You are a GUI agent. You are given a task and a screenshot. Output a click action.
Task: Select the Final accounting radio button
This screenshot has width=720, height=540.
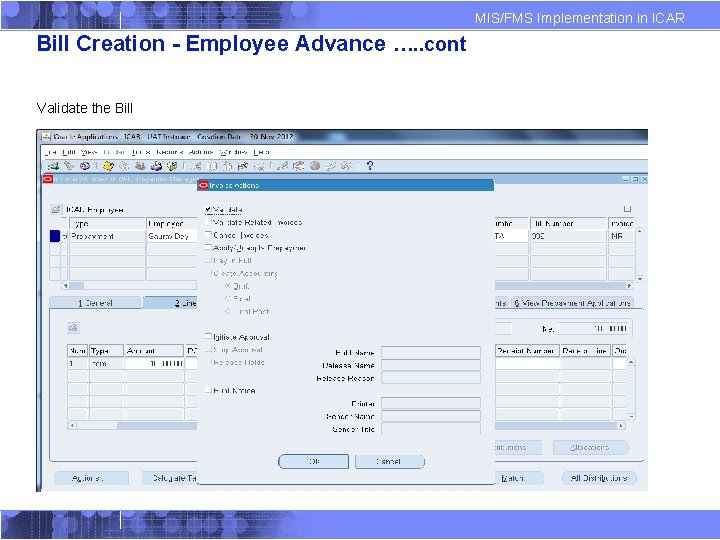point(228,298)
